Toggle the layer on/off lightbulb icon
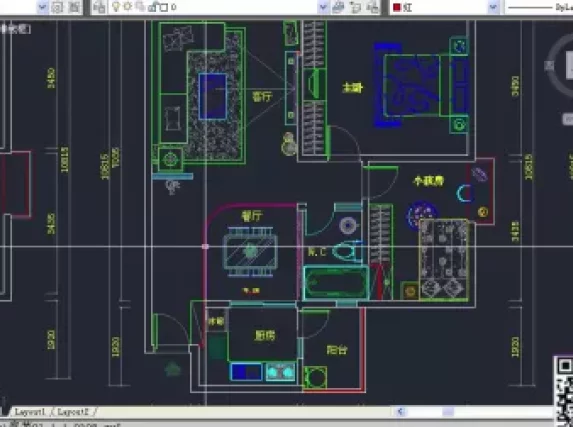This screenshot has height=427, width=573. click(116, 7)
